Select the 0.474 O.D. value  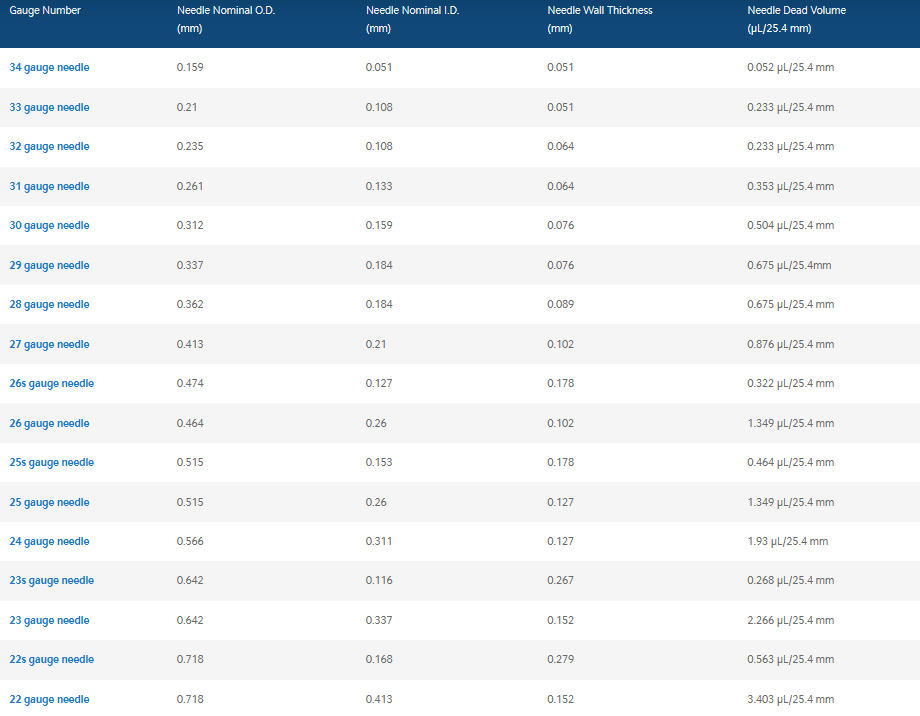190,383
